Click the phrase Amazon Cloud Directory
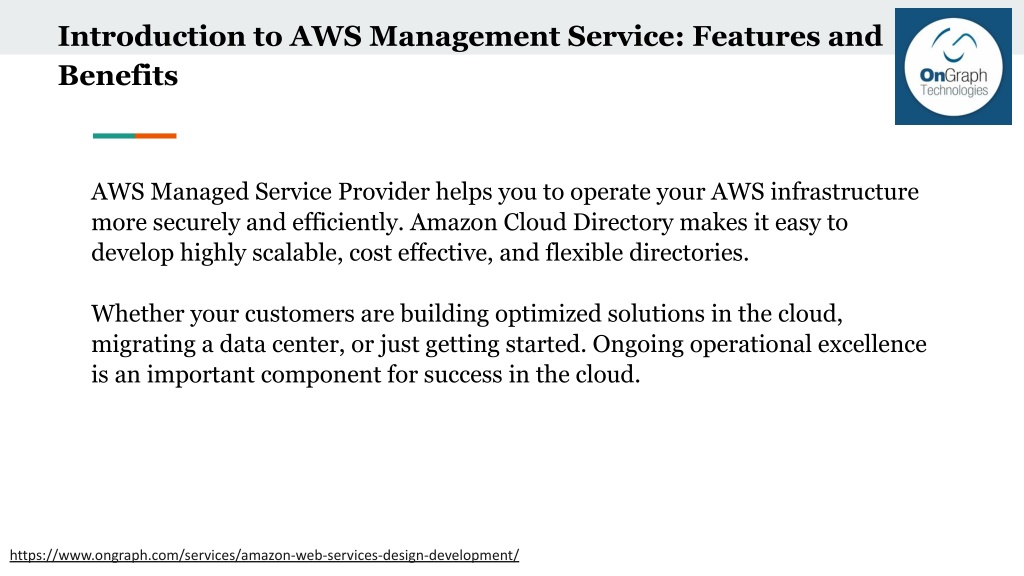Image resolution: width=1024 pixels, height=576 pixels. (x=541, y=223)
